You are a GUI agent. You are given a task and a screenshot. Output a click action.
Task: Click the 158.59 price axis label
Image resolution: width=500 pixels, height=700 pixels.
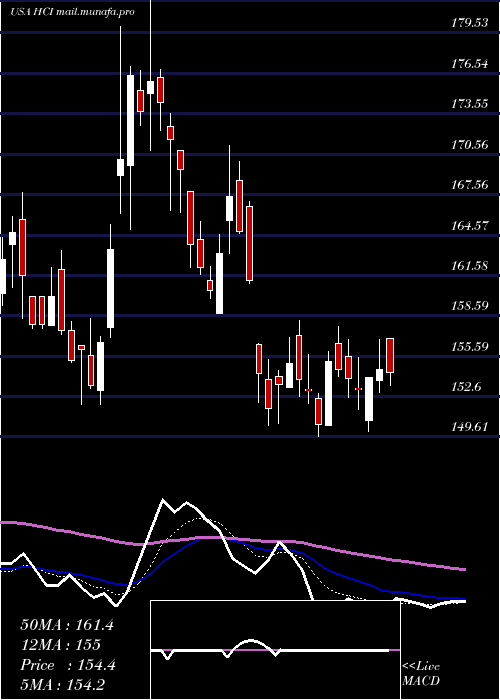469,306
